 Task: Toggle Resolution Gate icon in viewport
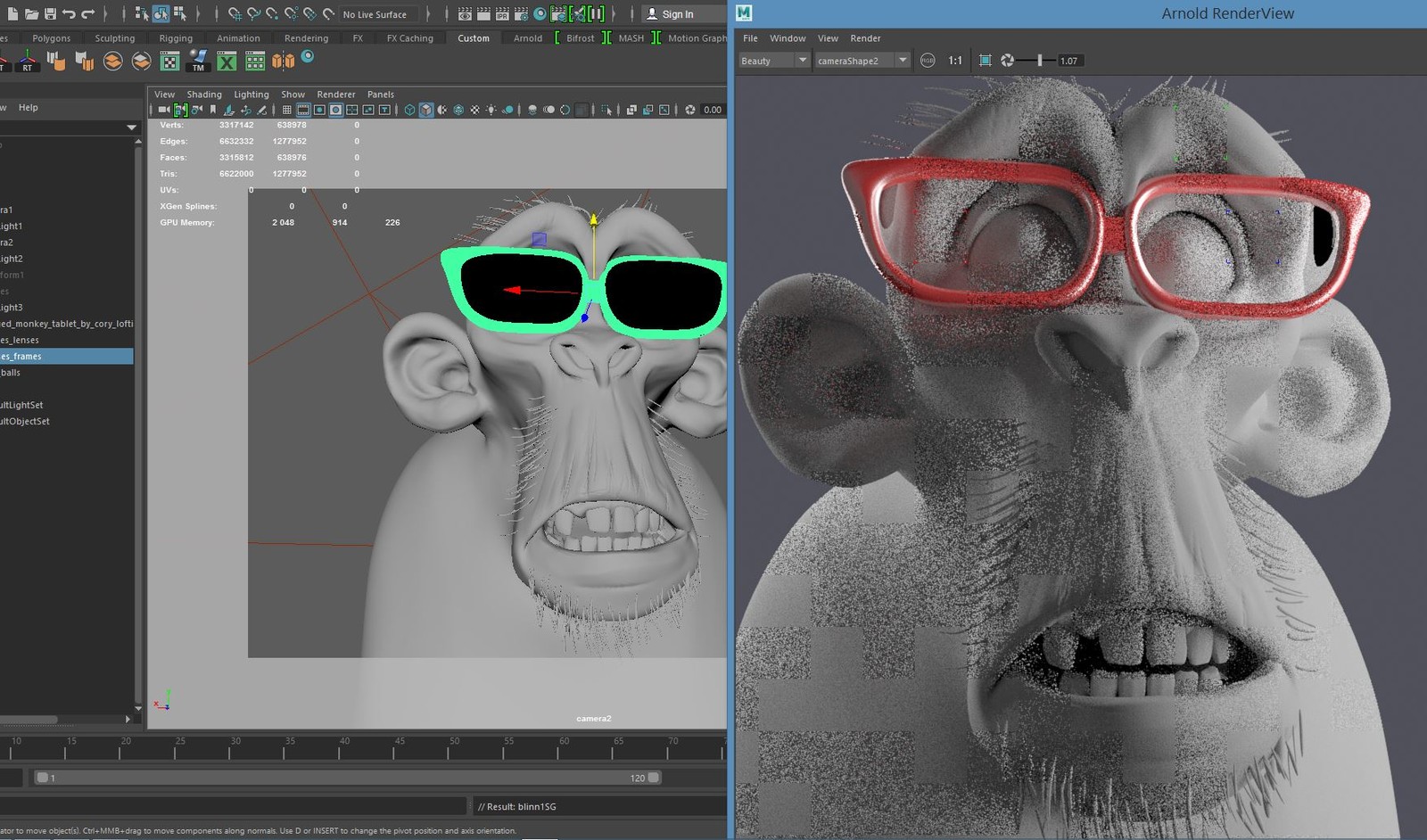[x=319, y=110]
